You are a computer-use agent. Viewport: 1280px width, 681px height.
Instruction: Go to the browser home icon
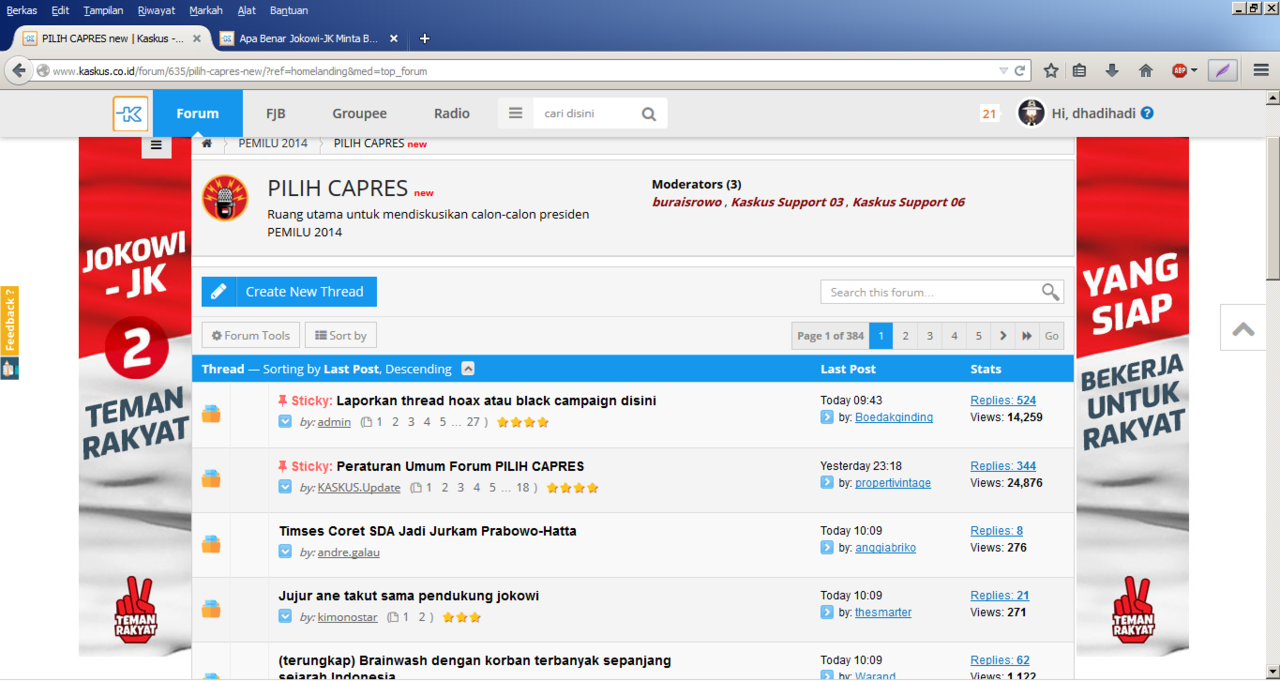[x=1146, y=71]
